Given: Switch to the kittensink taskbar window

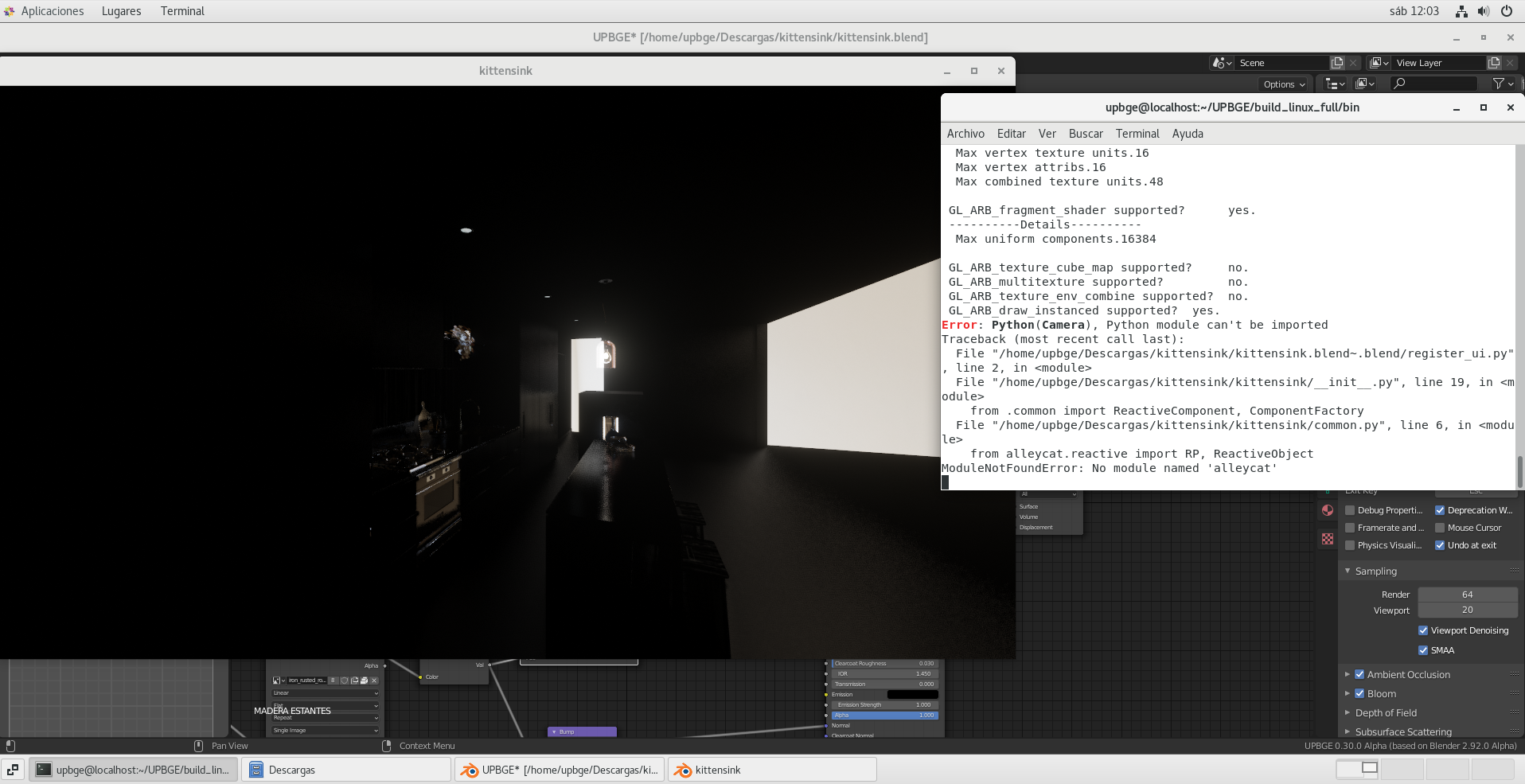Looking at the screenshot, I should (772, 770).
